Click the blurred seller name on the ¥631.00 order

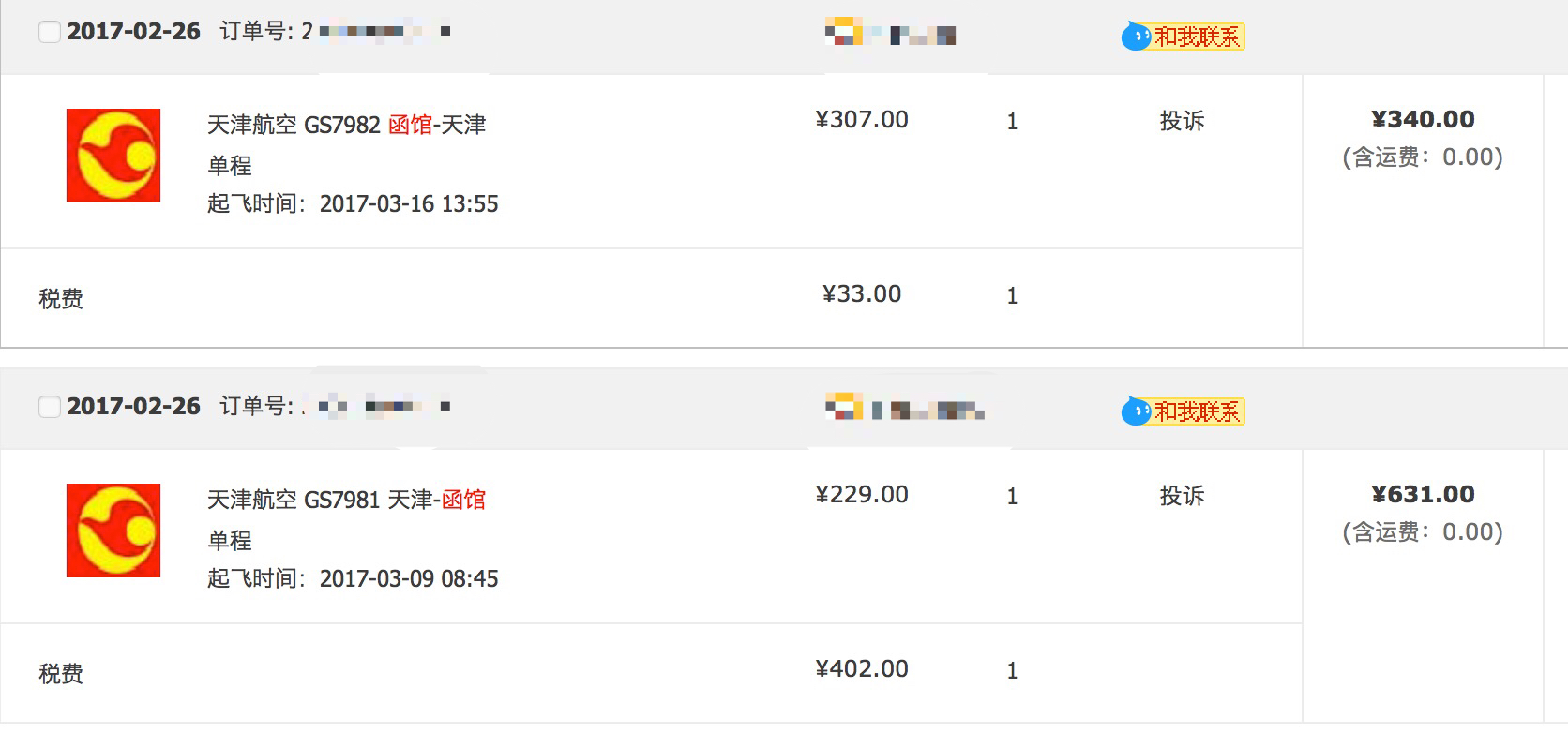tap(905, 410)
